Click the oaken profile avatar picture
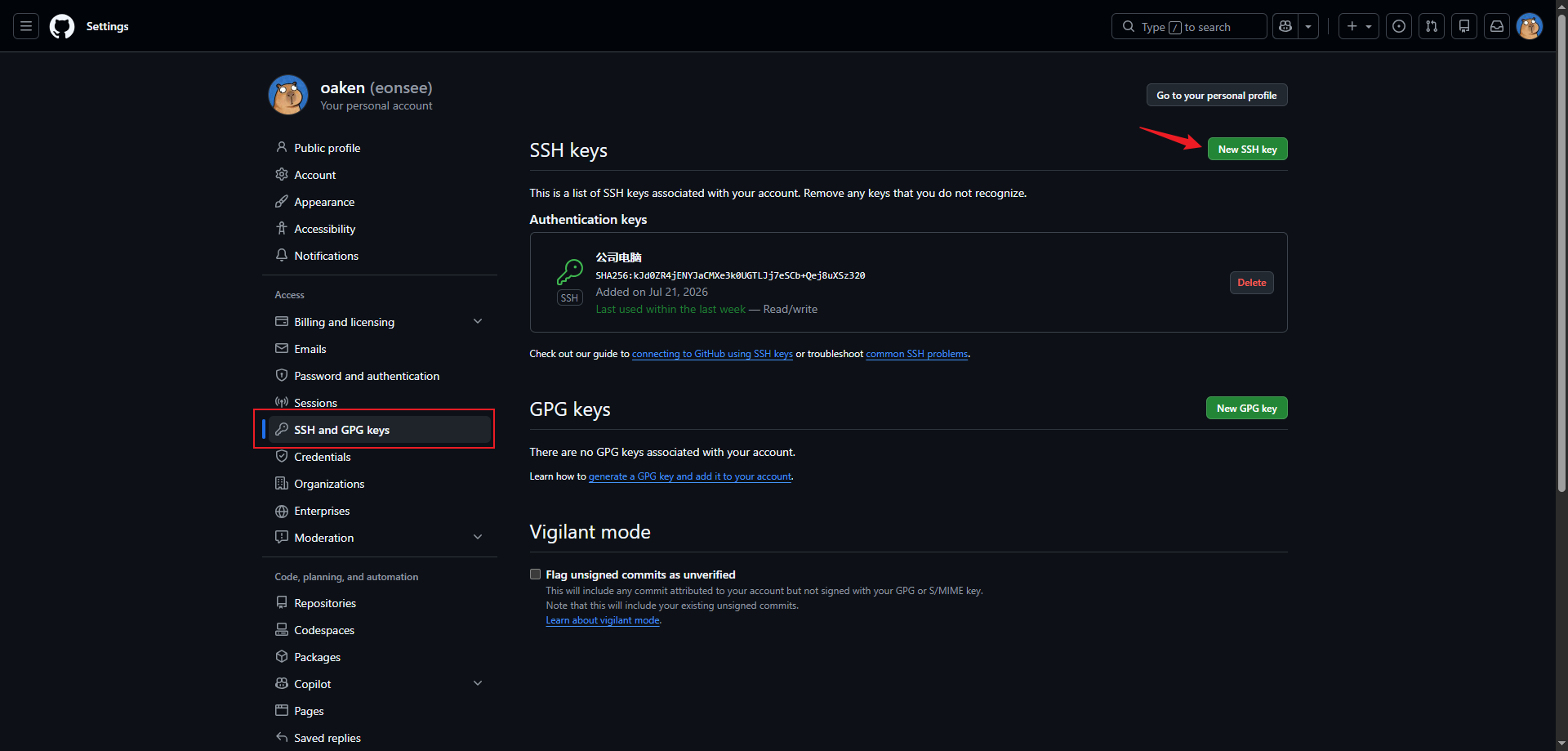 point(288,95)
